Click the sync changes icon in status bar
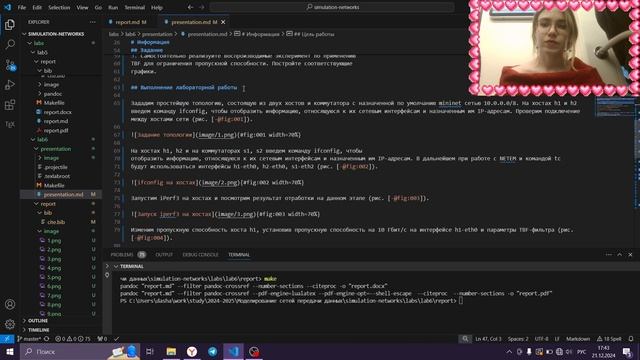Screen dimensions: 640x360 47,339
